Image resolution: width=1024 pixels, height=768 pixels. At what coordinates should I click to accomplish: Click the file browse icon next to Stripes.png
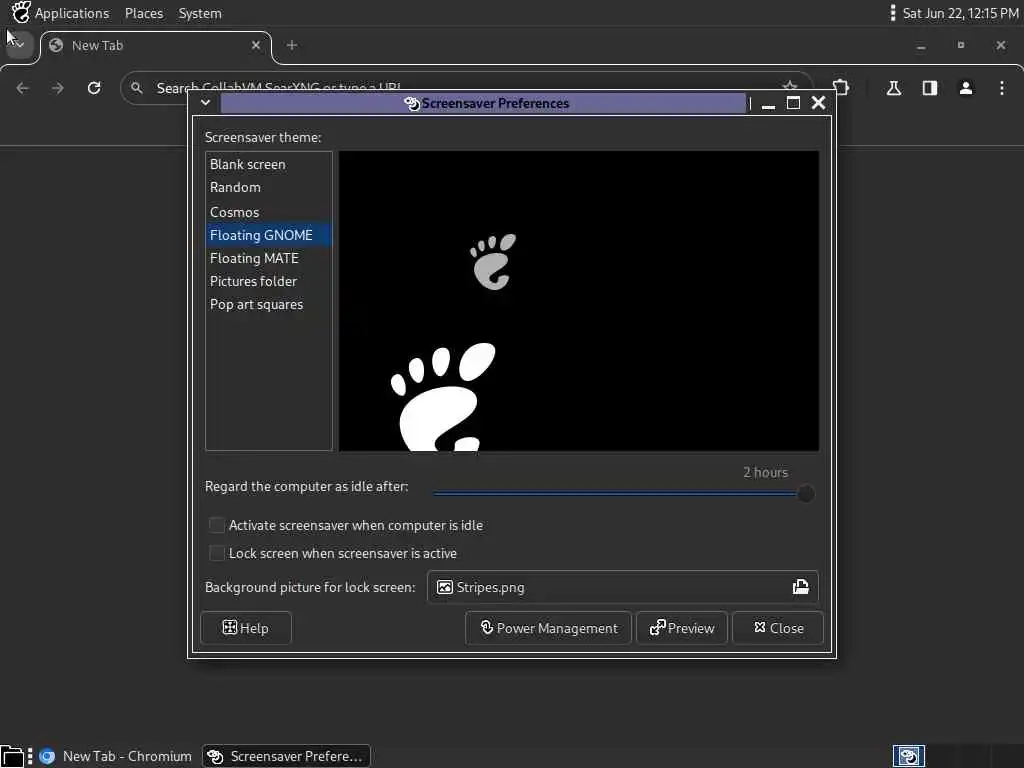[x=801, y=587]
